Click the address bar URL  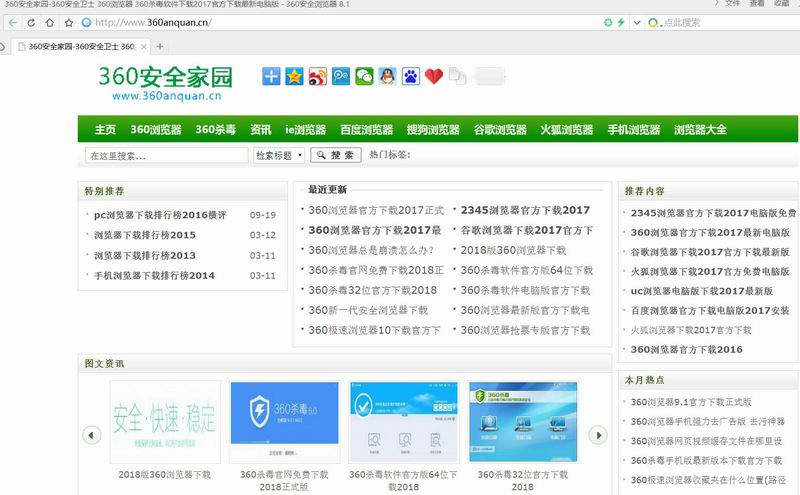pos(153,22)
